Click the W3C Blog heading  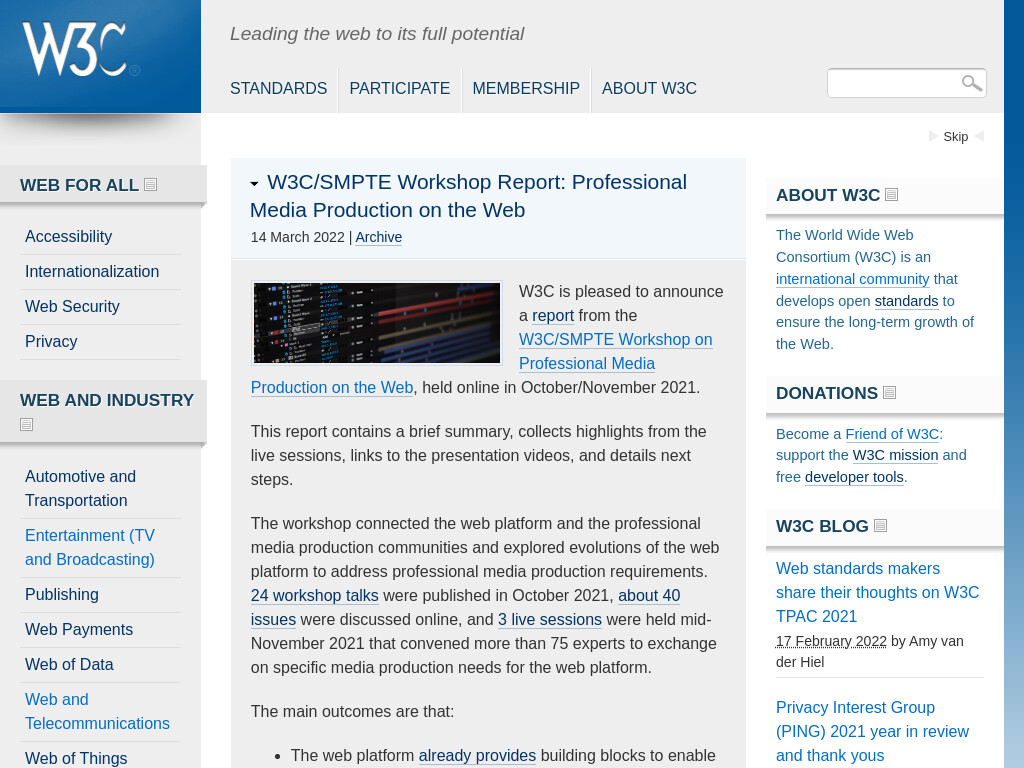click(822, 526)
